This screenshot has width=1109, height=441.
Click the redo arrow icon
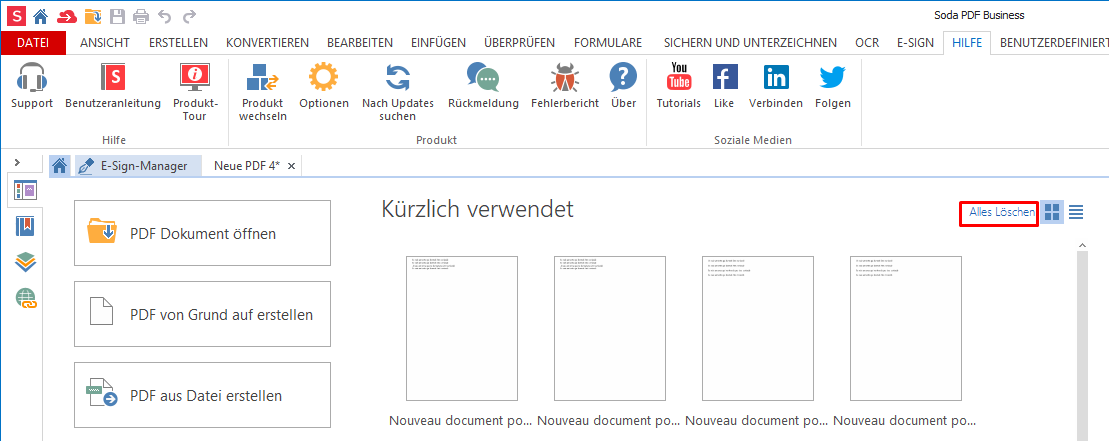click(189, 16)
